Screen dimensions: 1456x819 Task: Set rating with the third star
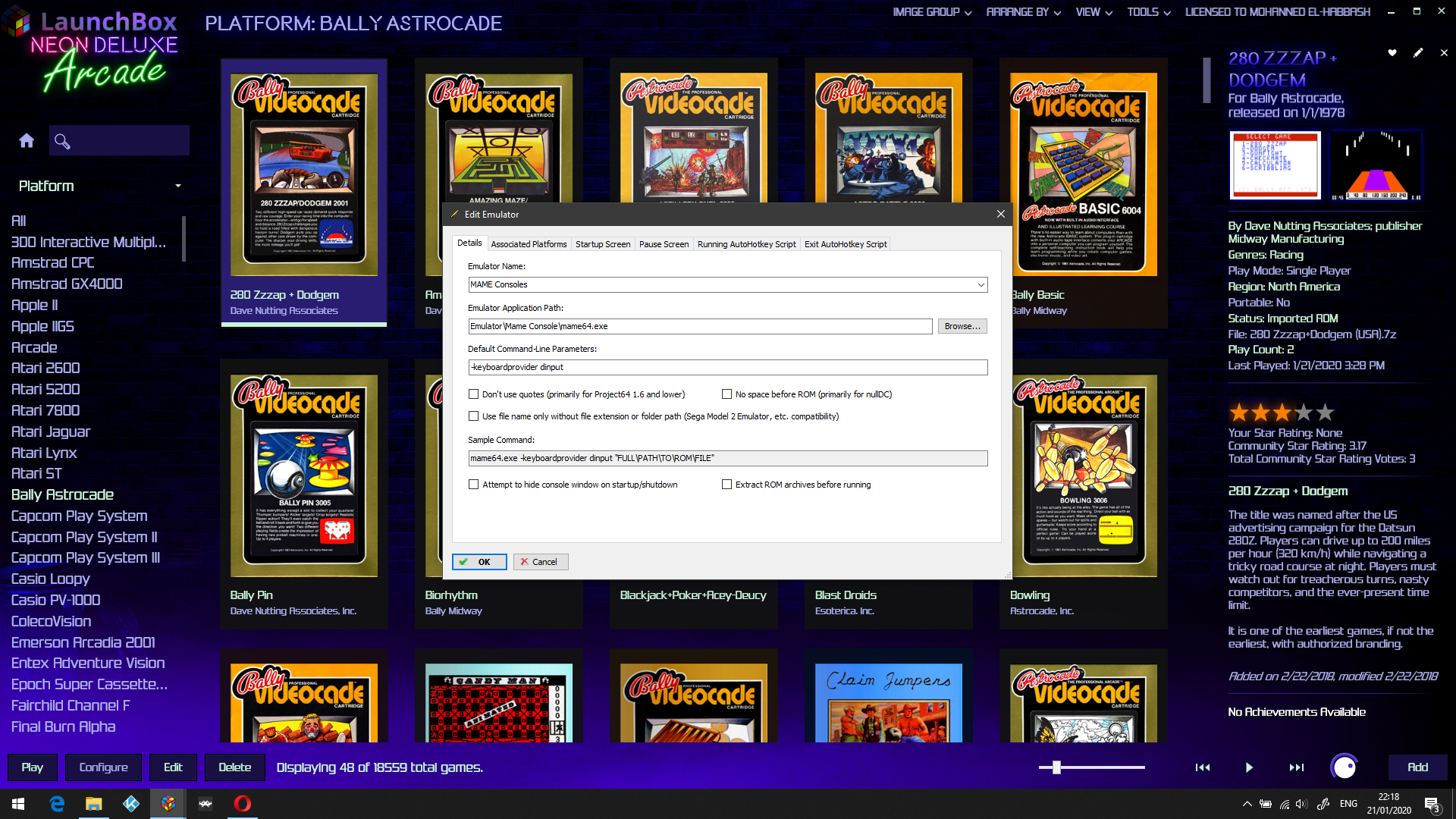(1282, 413)
